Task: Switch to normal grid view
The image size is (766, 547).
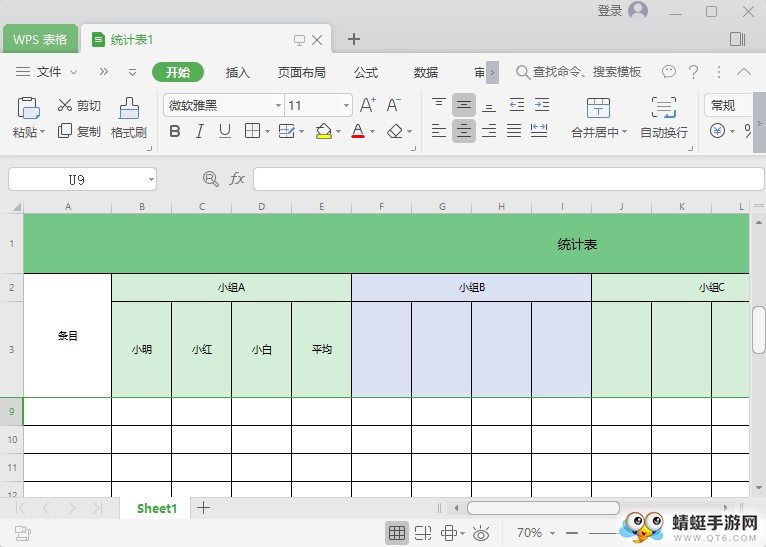Action: pyautogui.click(x=397, y=533)
